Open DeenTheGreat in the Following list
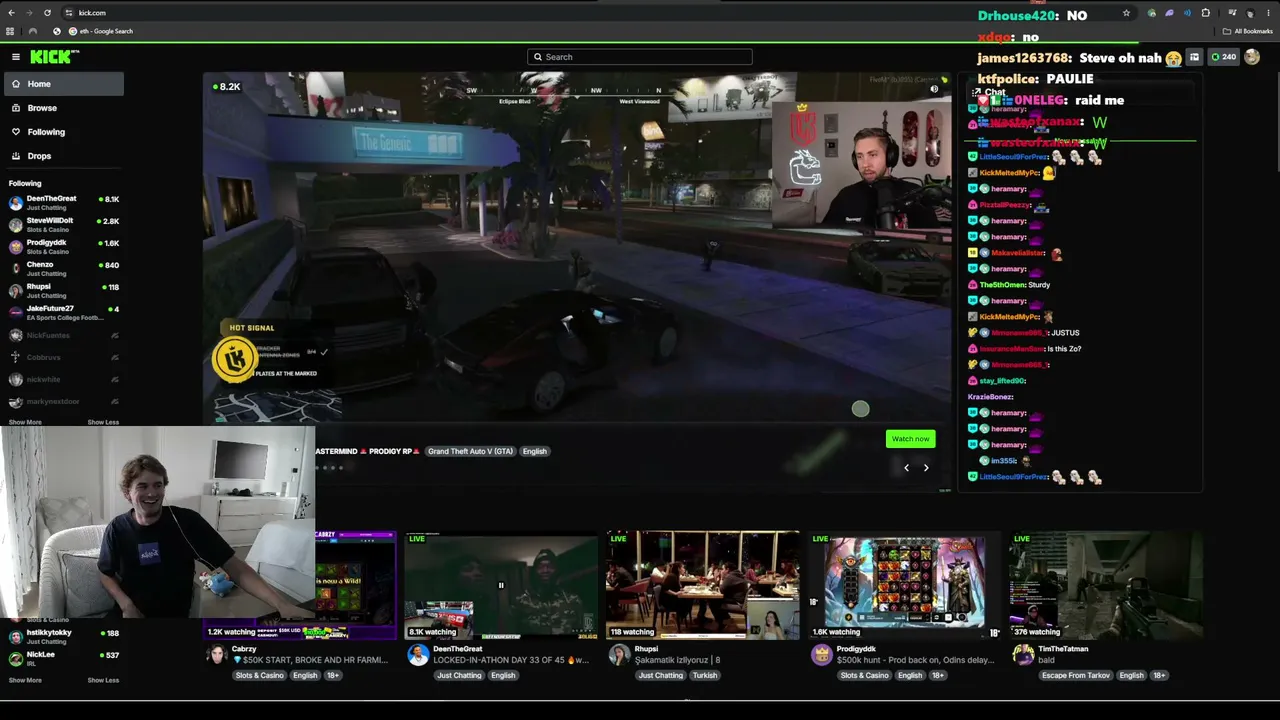Image resolution: width=1280 pixels, height=720 pixels. [x=62, y=202]
